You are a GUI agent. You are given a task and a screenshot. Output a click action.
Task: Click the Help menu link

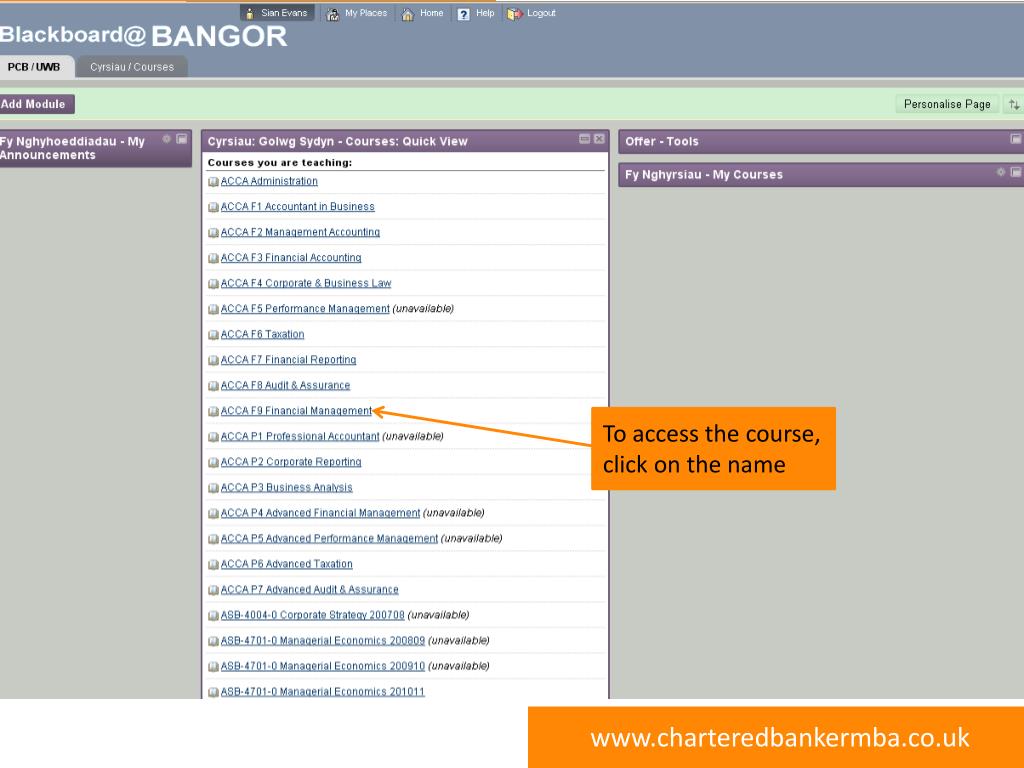coord(485,13)
